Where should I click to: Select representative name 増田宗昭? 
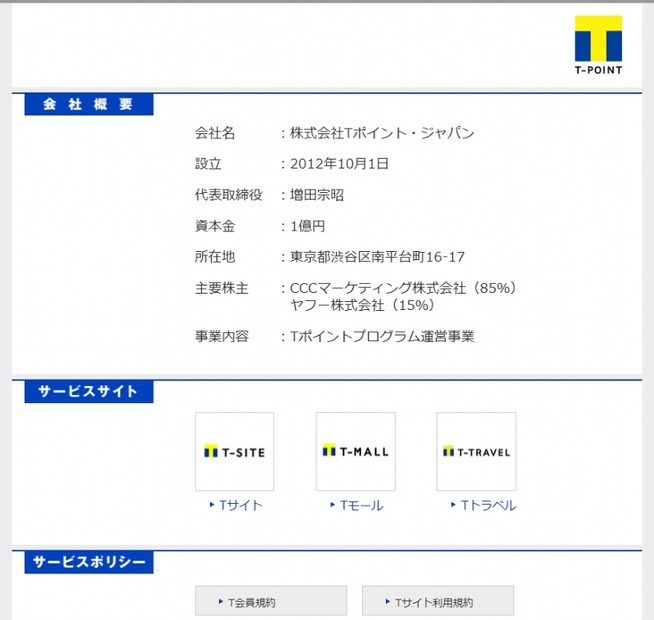coord(317,195)
